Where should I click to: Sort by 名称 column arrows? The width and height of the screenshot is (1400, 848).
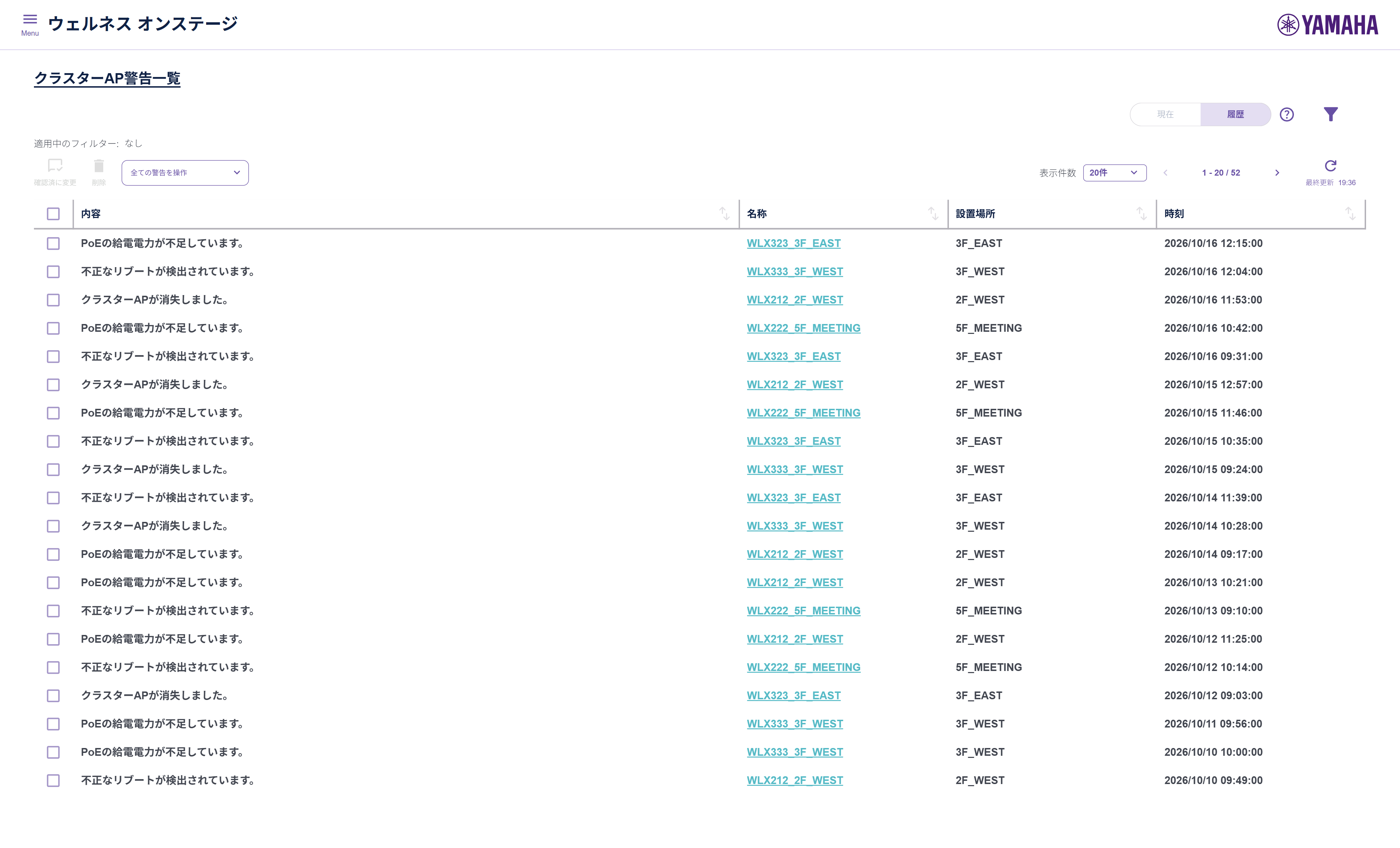933,213
